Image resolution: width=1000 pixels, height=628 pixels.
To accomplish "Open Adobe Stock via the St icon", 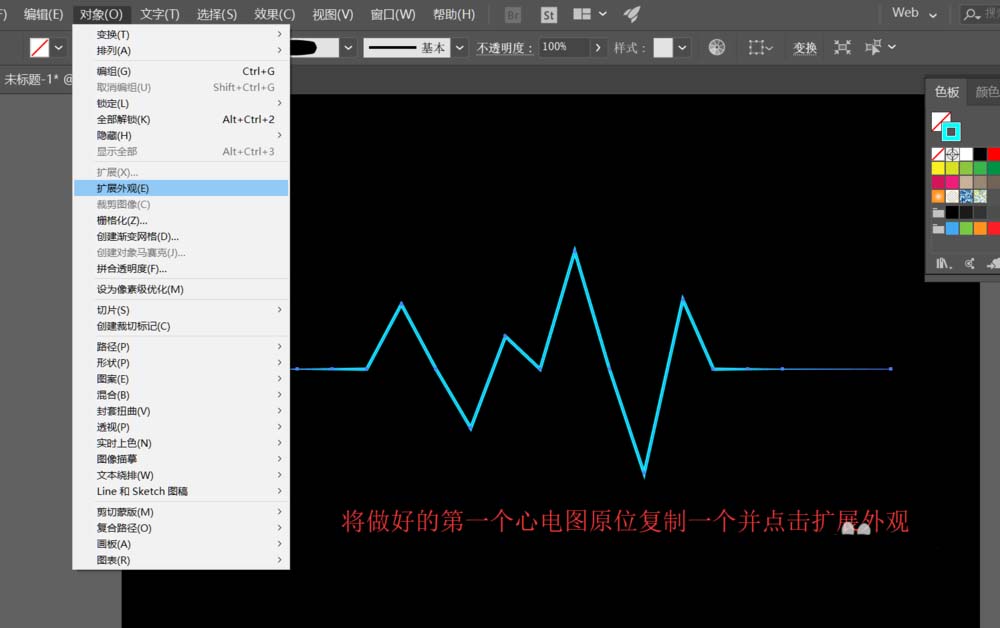I will point(548,15).
